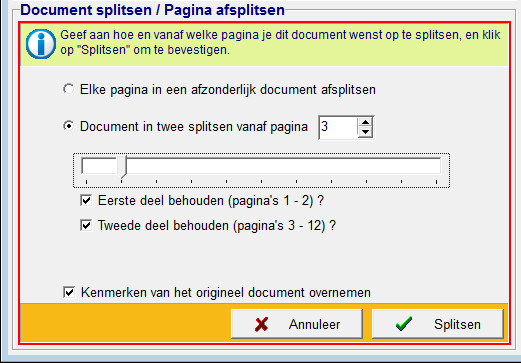Click the slider track at the middle tick mark

(x=261, y=166)
